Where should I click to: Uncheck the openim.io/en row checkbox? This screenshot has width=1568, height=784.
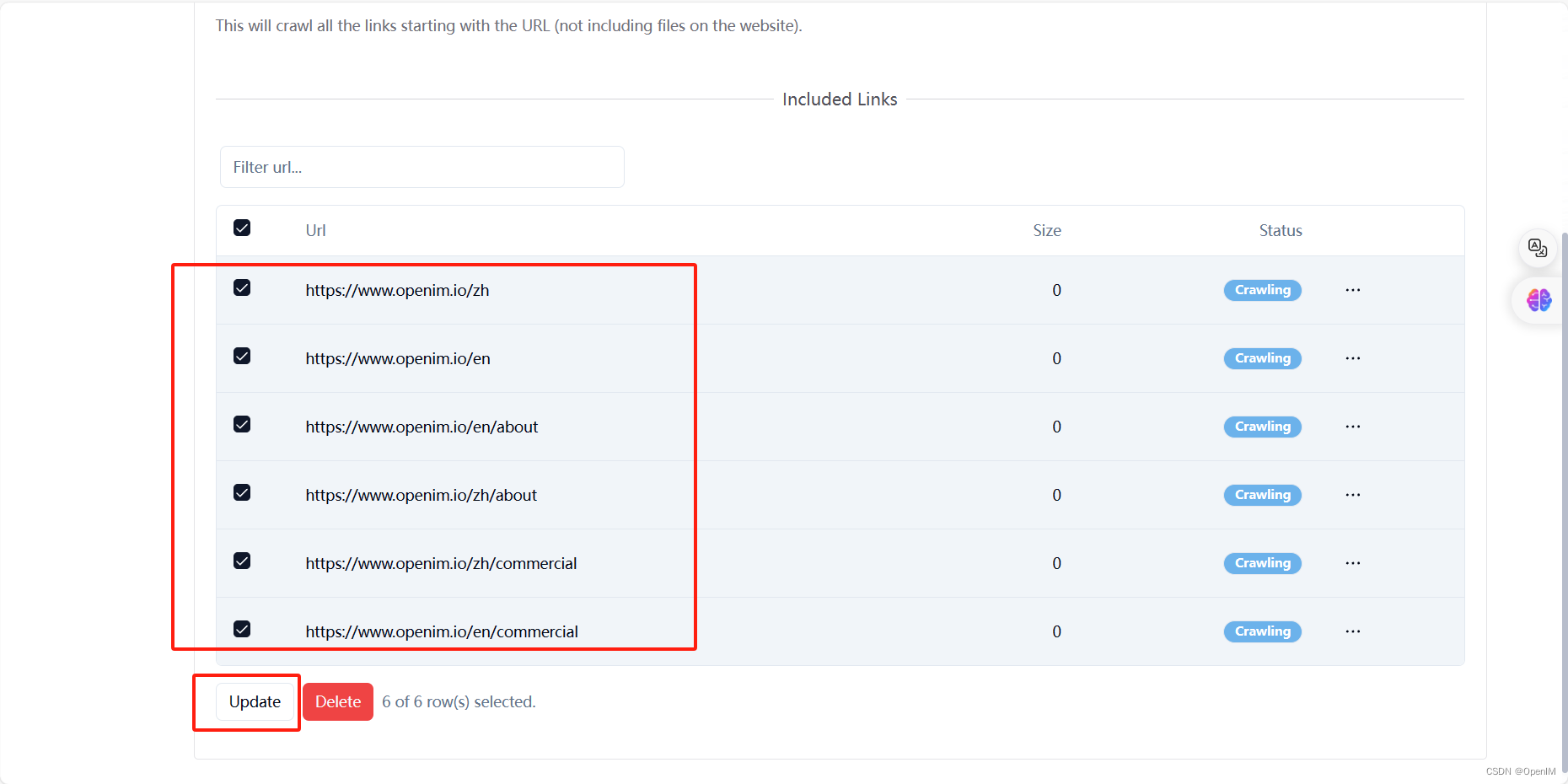coord(242,356)
